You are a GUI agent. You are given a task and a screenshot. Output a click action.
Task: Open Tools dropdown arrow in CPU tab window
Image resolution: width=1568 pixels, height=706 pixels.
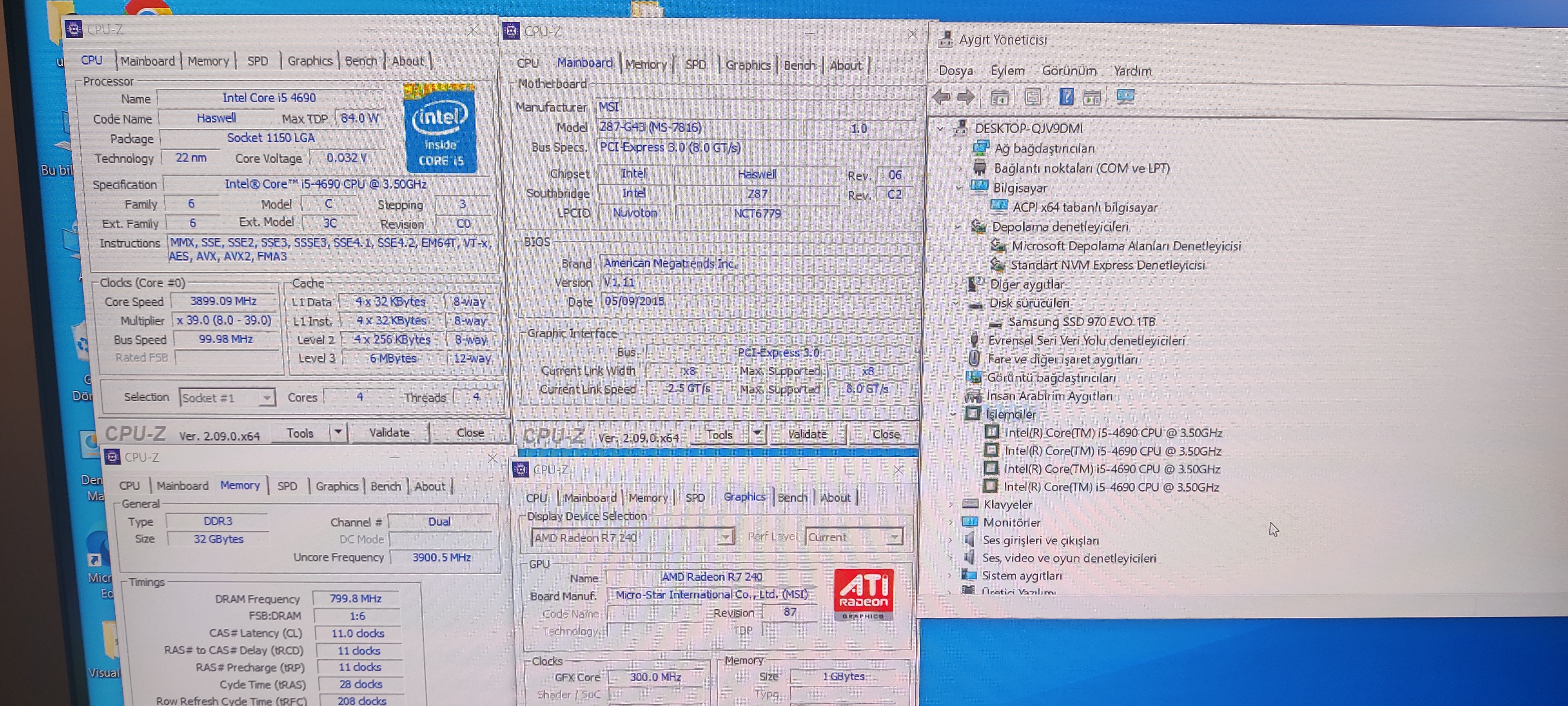coord(338,433)
